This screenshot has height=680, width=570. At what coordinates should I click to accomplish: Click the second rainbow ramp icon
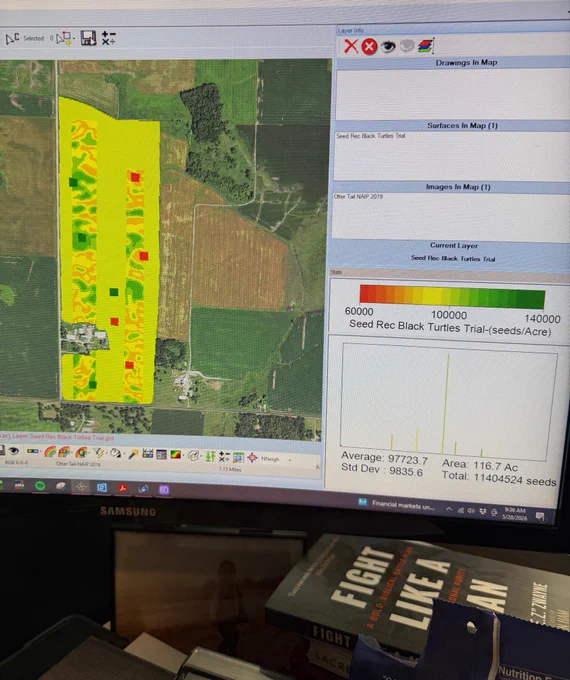(x=64, y=451)
